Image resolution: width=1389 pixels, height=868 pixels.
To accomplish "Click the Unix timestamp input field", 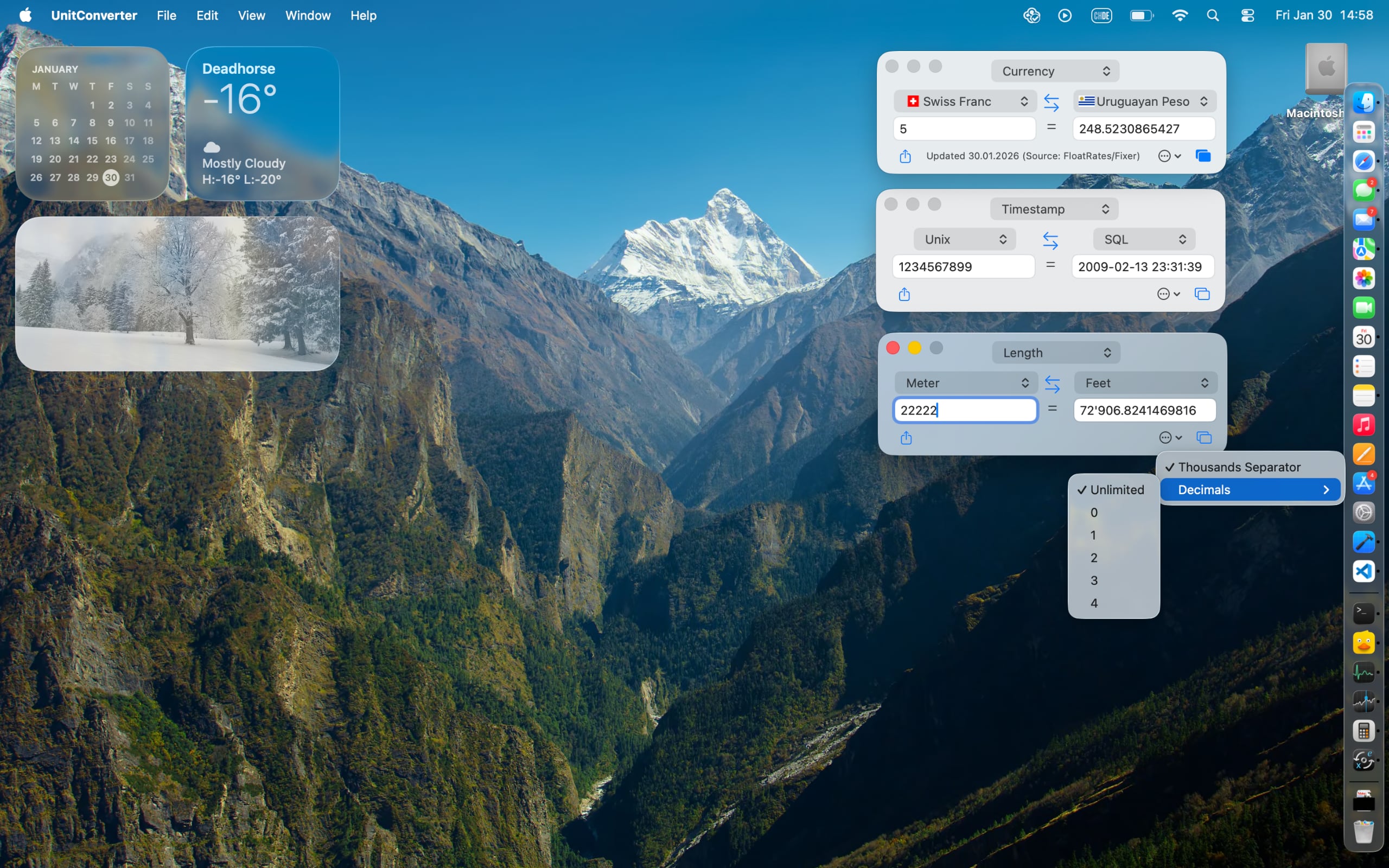I will pyautogui.click(x=963, y=267).
